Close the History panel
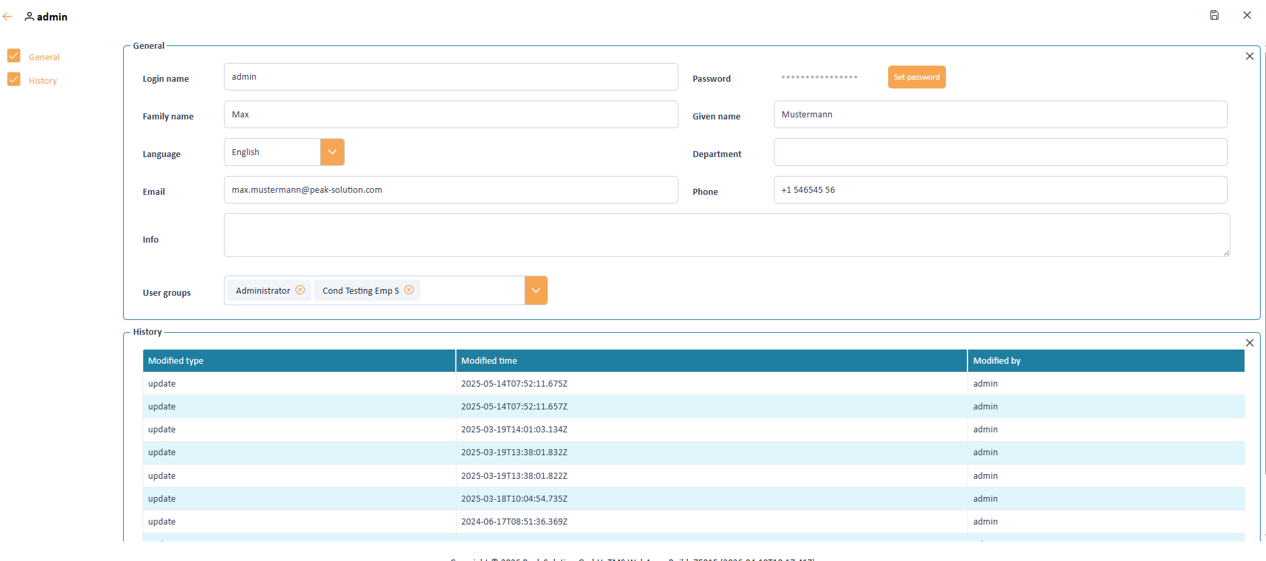 [1249, 343]
